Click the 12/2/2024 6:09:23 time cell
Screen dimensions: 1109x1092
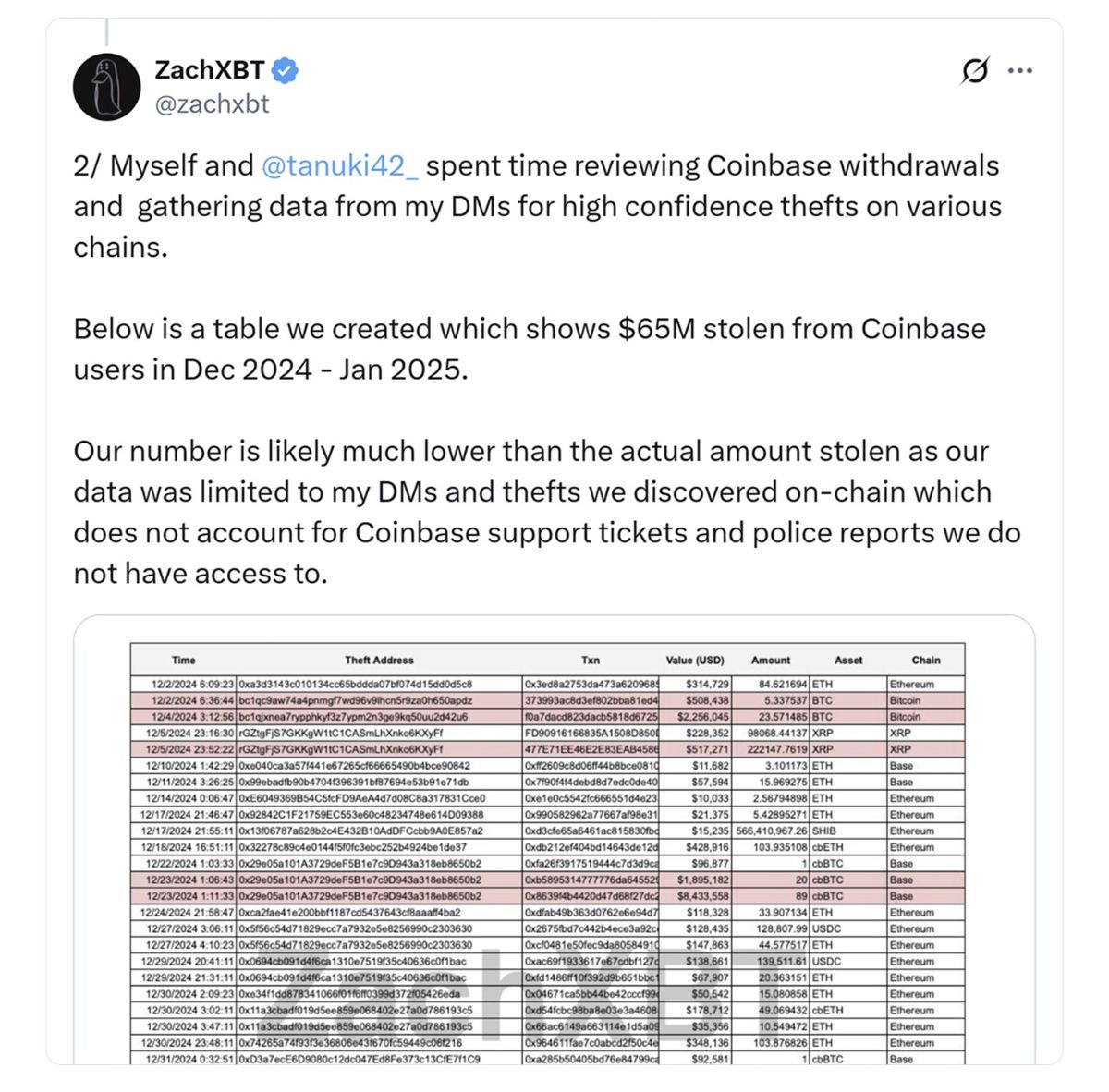tap(192, 685)
